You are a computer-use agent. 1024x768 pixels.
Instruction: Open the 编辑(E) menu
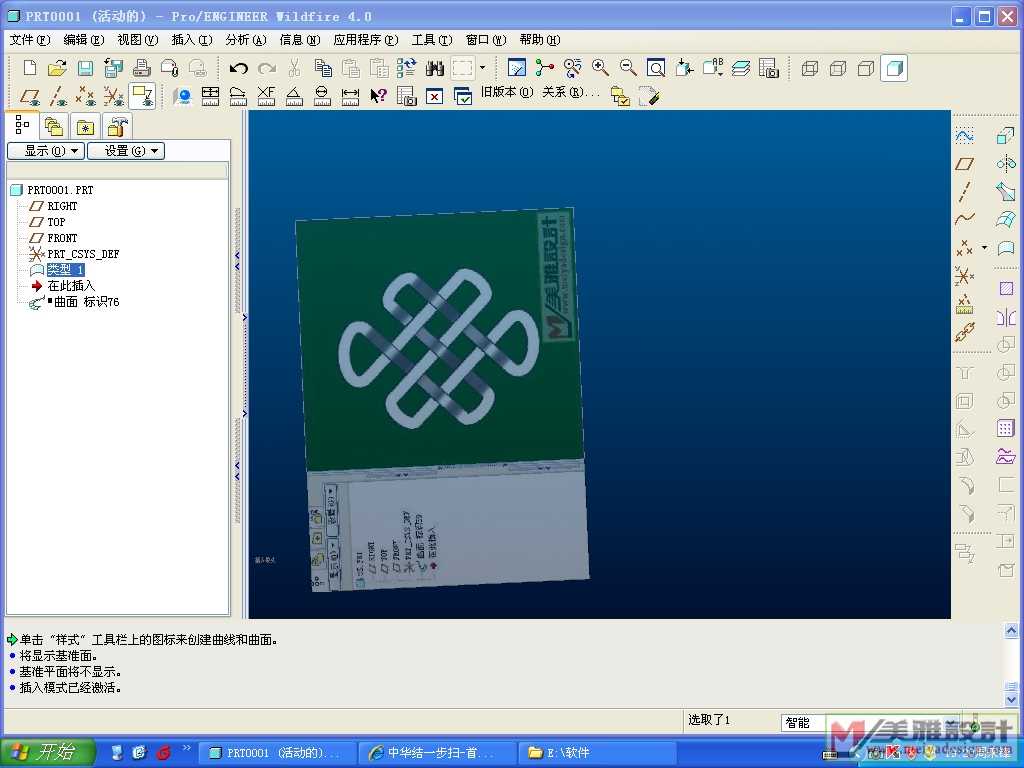click(x=84, y=40)
